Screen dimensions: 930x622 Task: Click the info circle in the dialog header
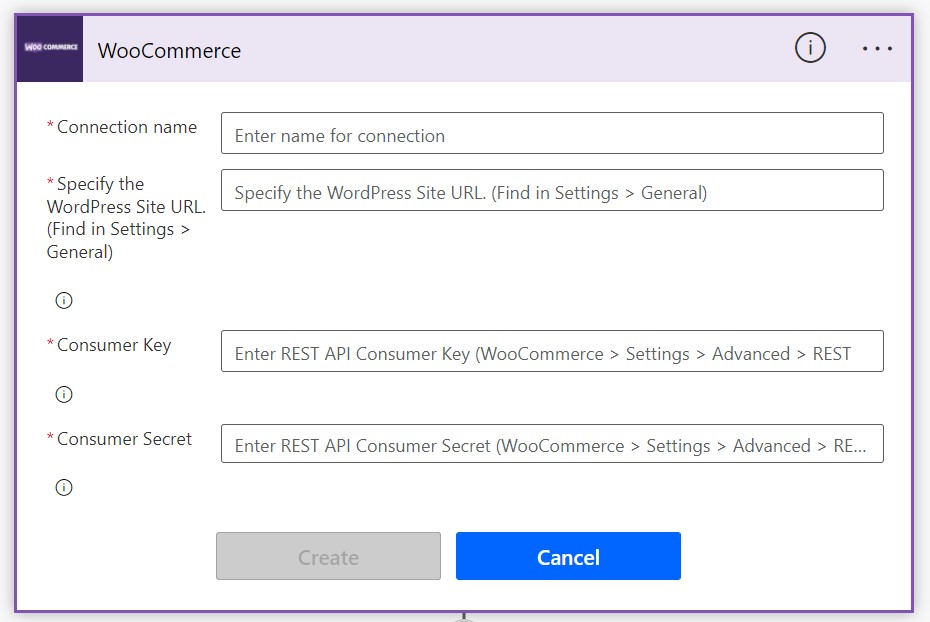coord(810,47)
